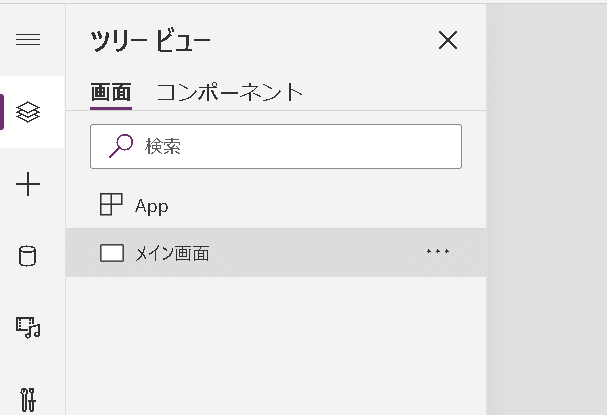
Task: Select the App tree item
Action: tap(276, 205)
